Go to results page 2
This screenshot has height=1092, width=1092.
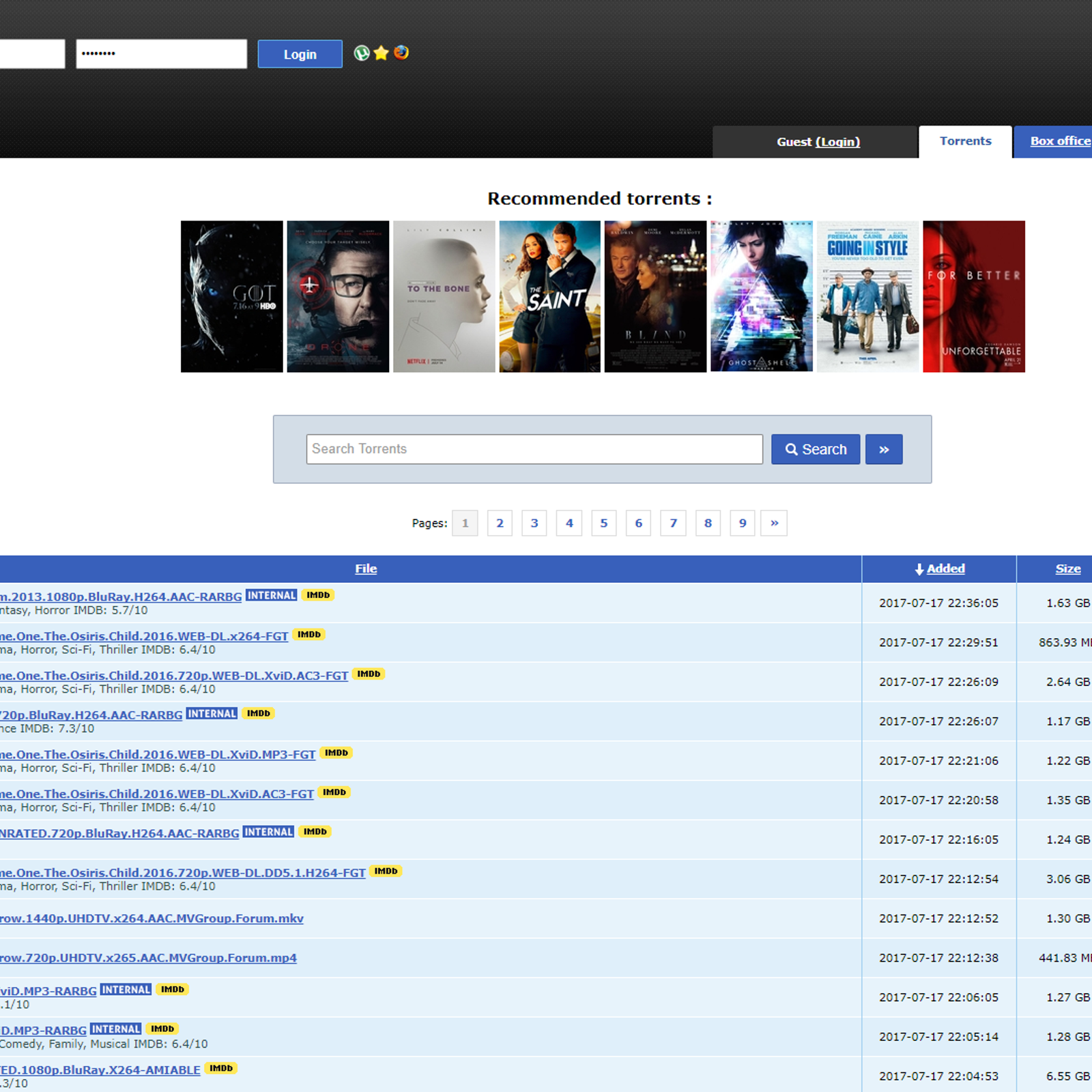click(500, 523)
